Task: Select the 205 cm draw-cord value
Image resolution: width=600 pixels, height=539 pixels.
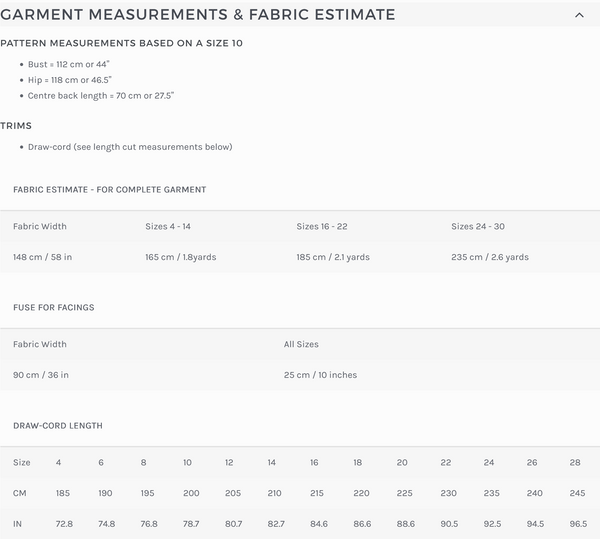Action: tap(233, 493)
